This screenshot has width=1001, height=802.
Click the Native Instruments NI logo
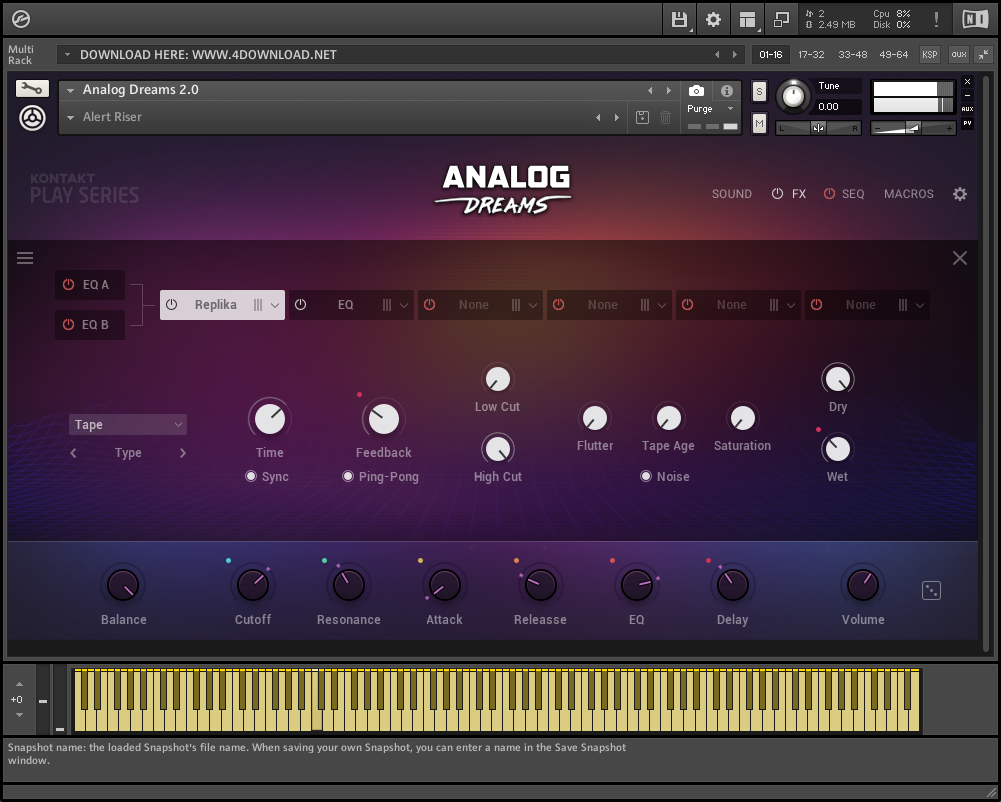click(x=975, y=20)
